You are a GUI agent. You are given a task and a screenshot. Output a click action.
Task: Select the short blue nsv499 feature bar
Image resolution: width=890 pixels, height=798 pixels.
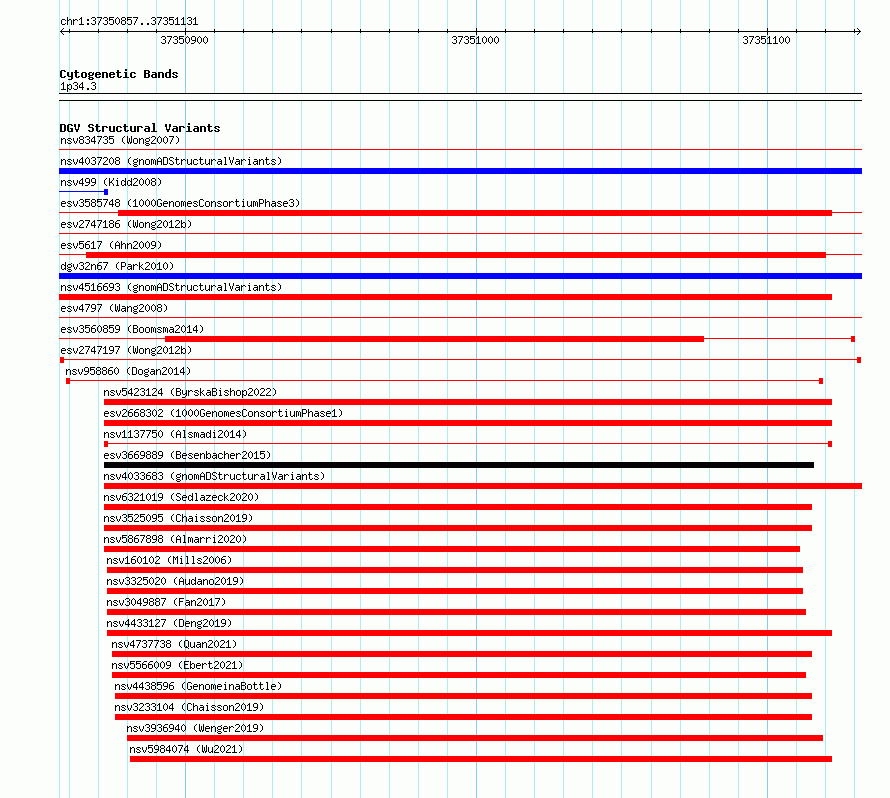tap(84, 192)
